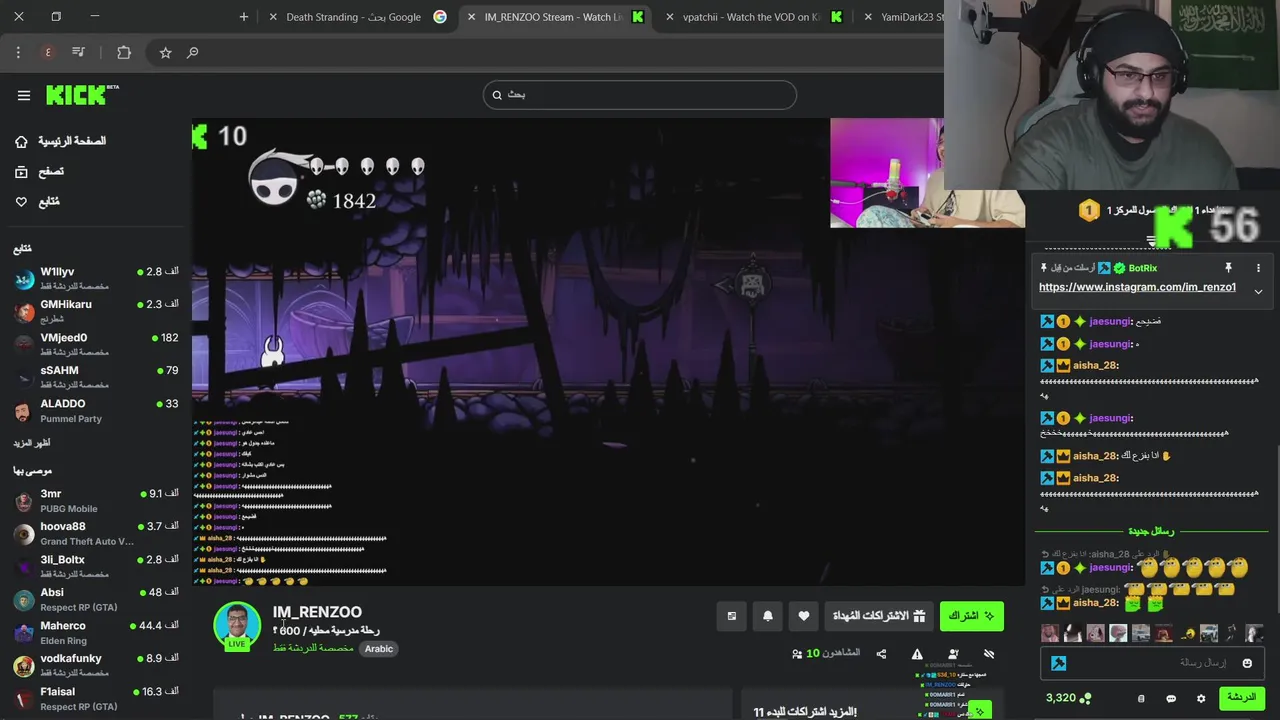Switch to the IM_RENZOO Stream tab
This screenshot has height=720, width=1280.
tap(556, 17)
